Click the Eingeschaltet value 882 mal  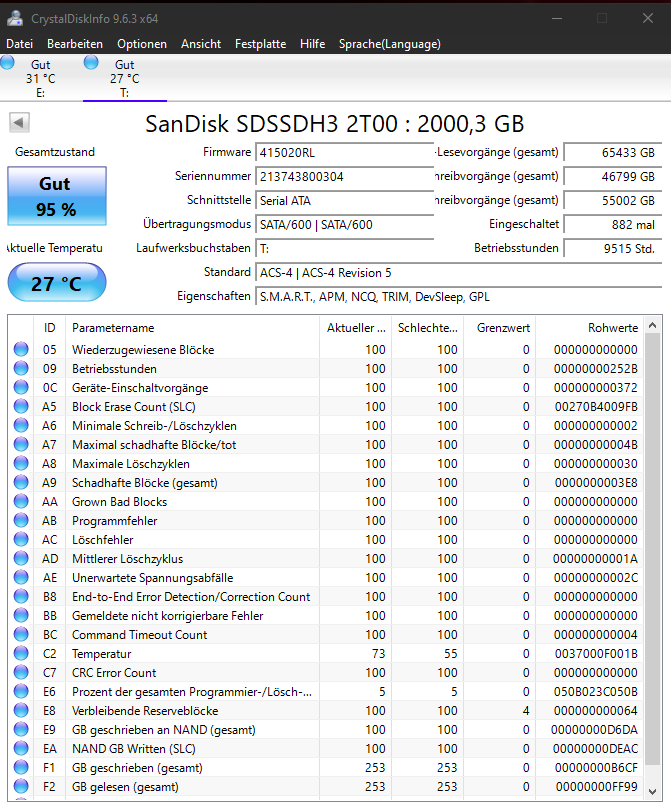click(613, 224)
